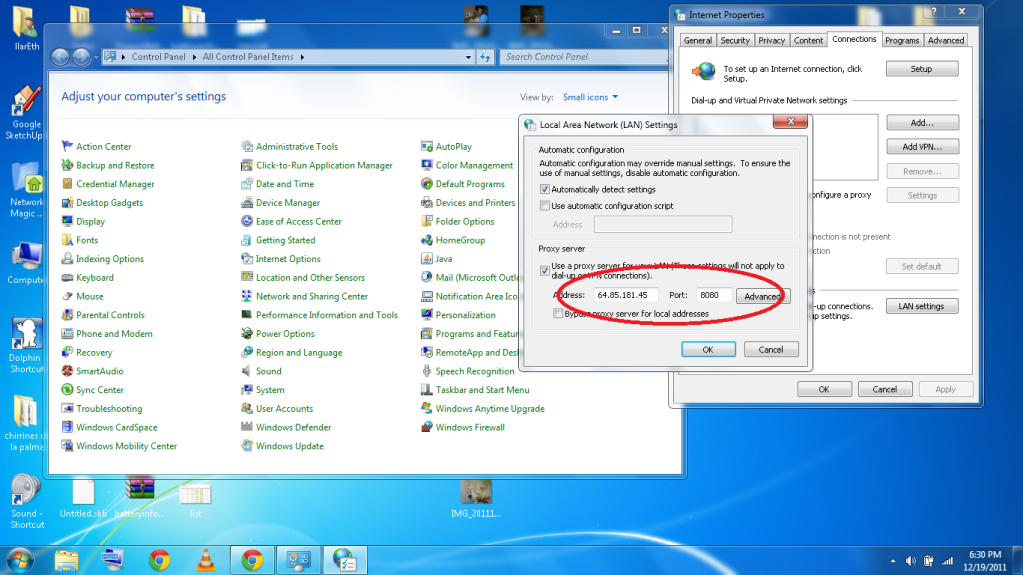Select the Google SketchUp desktop shortcut
Image resolution: width=1023 pixels, height=575 pixels.
pos(25,112)
